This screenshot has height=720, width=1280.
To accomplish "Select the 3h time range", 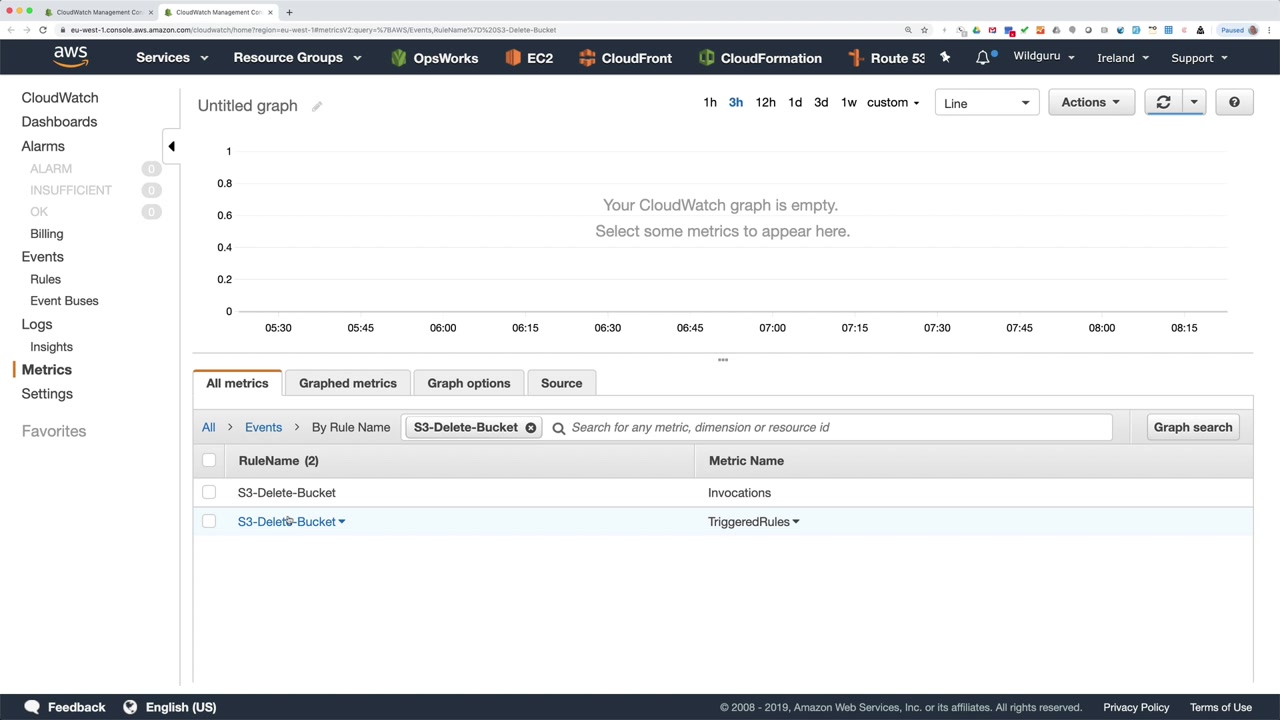I will 736,102.
